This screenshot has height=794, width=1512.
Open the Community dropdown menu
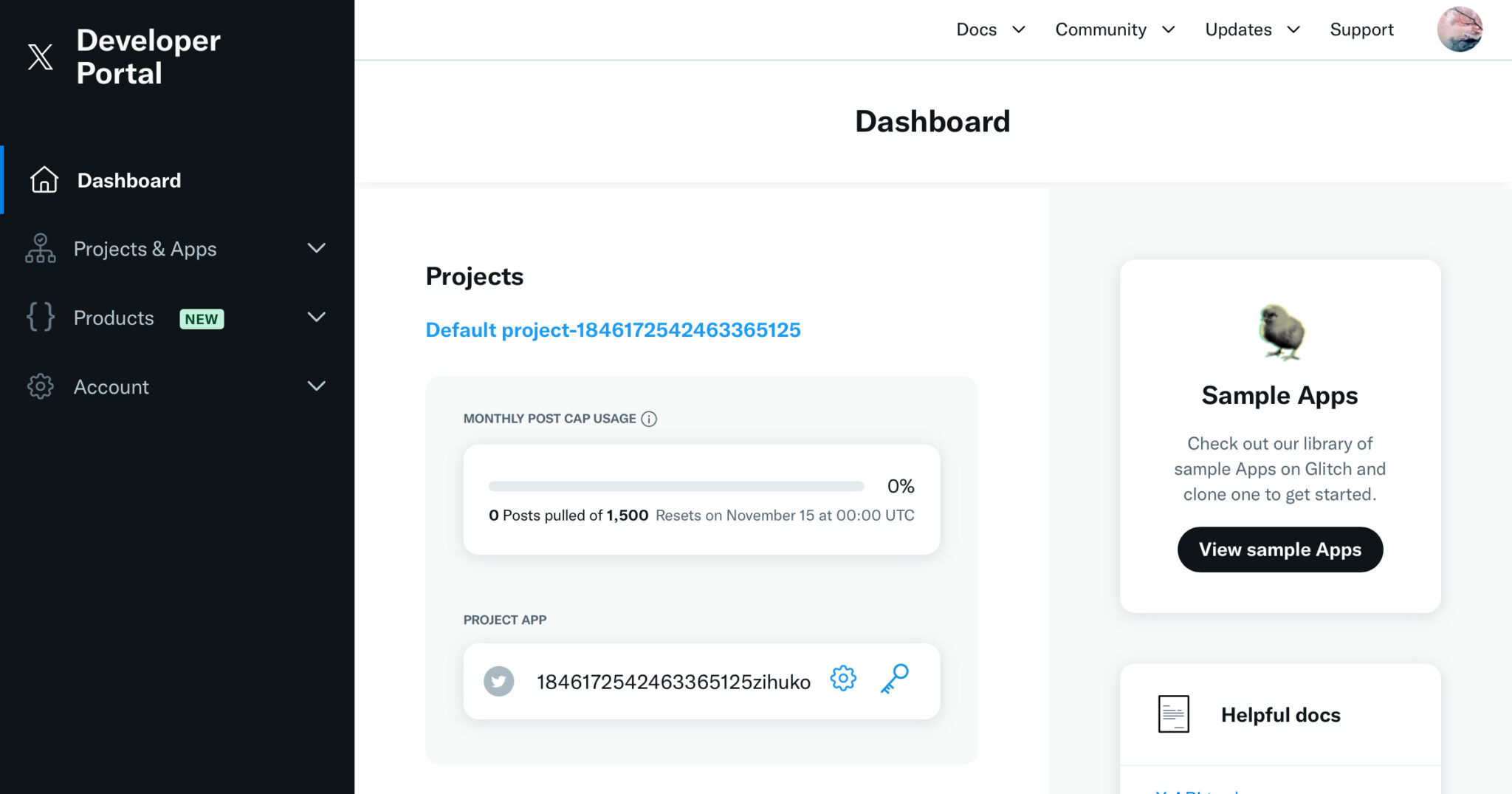click(1113, 30)
